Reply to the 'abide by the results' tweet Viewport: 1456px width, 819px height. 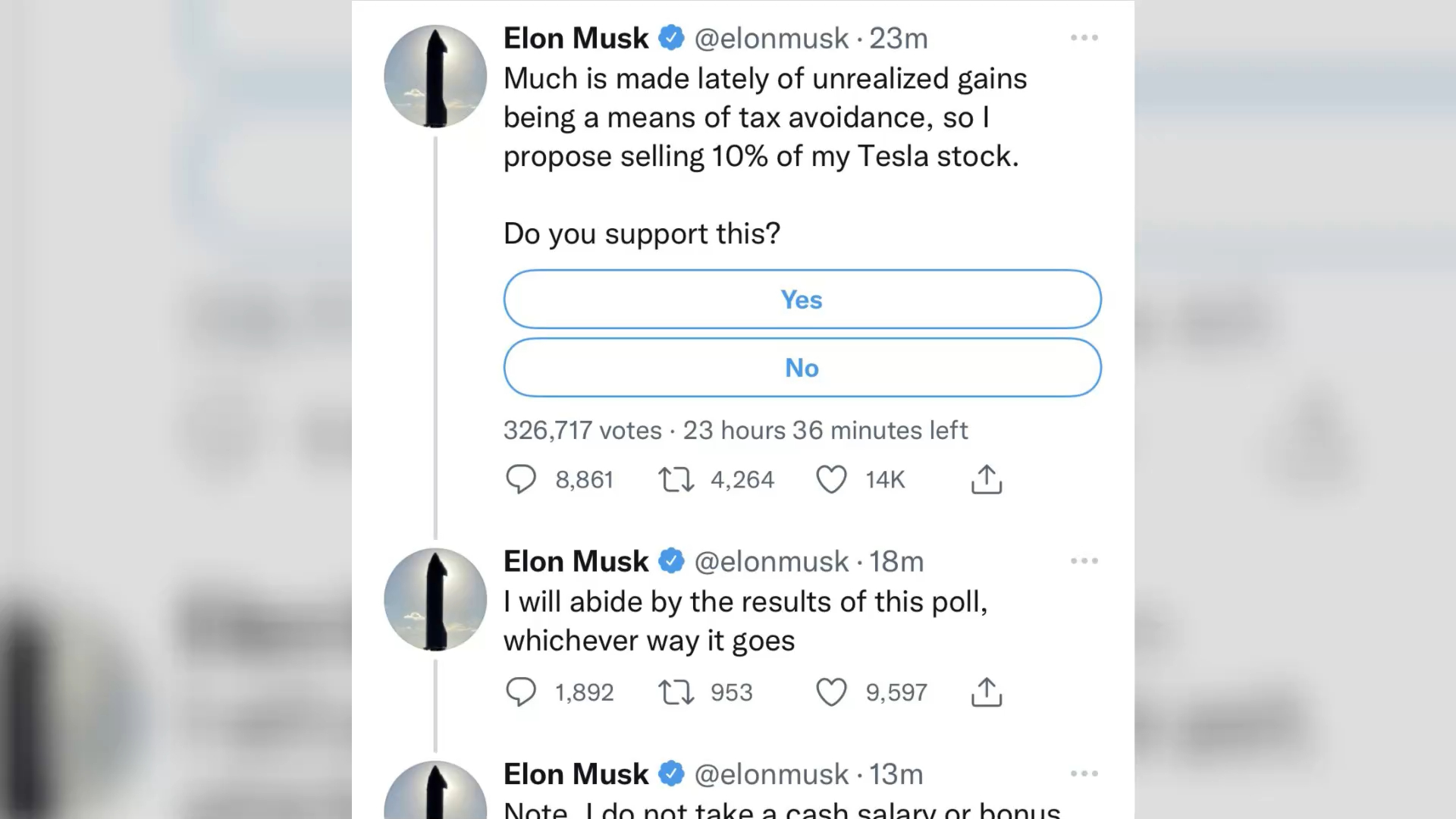521,692
